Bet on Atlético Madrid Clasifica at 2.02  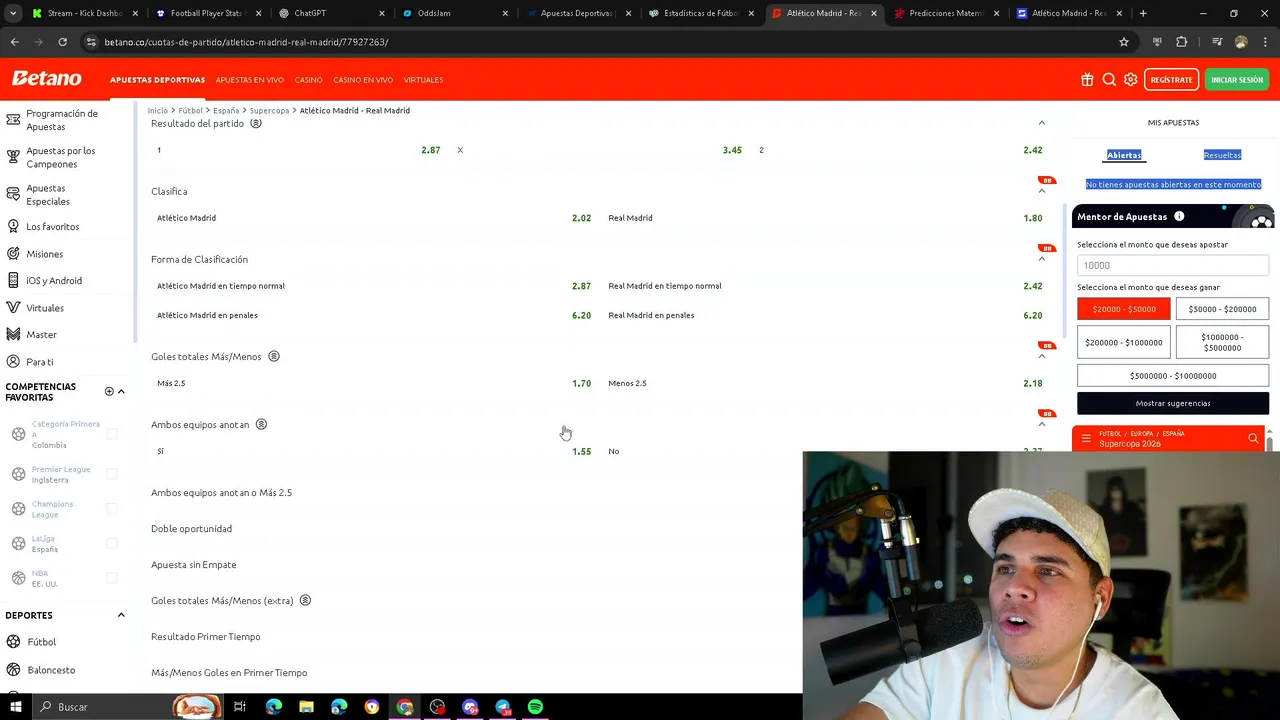pyautogui.click(x=374, y=218)
